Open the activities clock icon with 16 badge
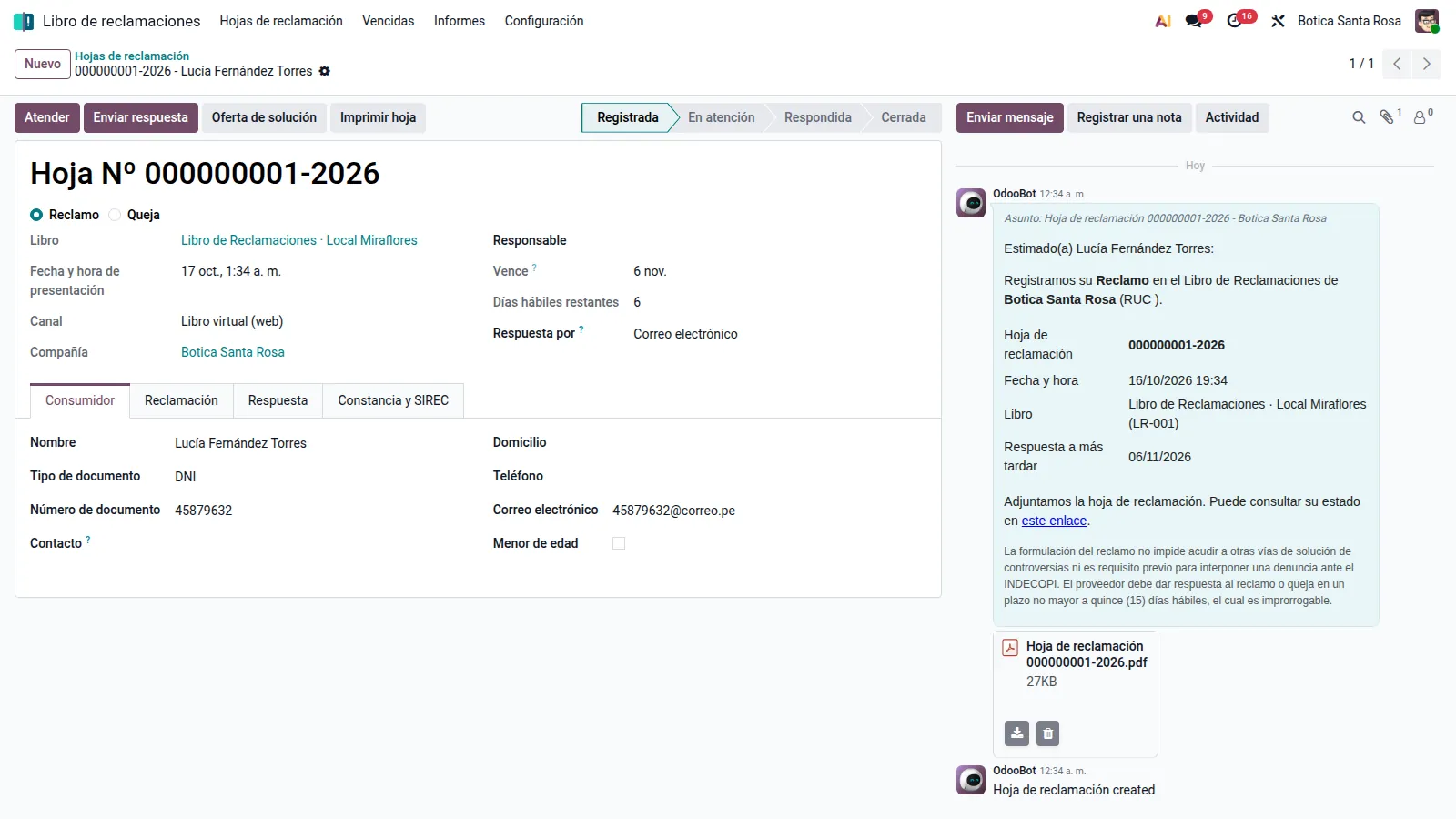 (x=1236, y=21)
